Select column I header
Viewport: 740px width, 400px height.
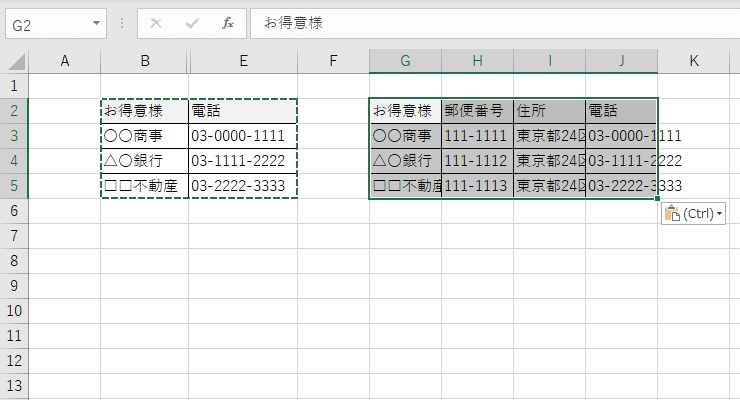(x=550, y=61)
